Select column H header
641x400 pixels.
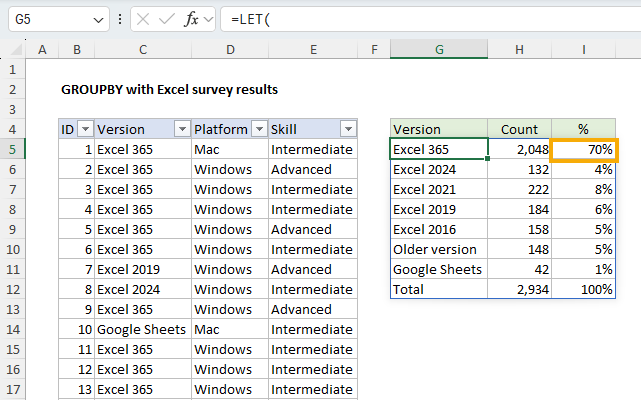tap(519, 50)
